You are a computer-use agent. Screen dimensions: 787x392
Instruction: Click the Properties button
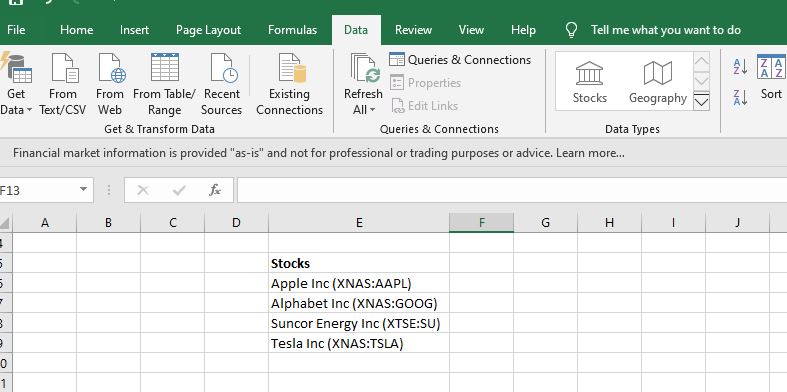tap(425, 83)
